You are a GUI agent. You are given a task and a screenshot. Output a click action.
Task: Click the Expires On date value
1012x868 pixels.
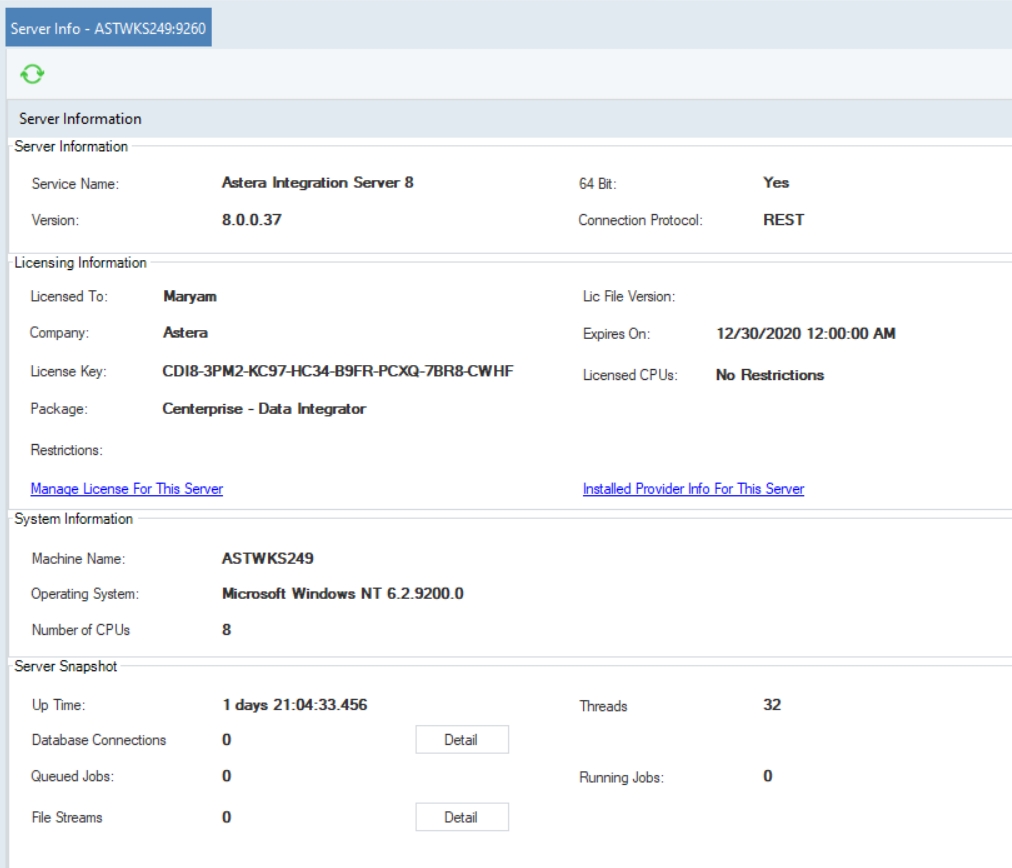coord(805,334)
